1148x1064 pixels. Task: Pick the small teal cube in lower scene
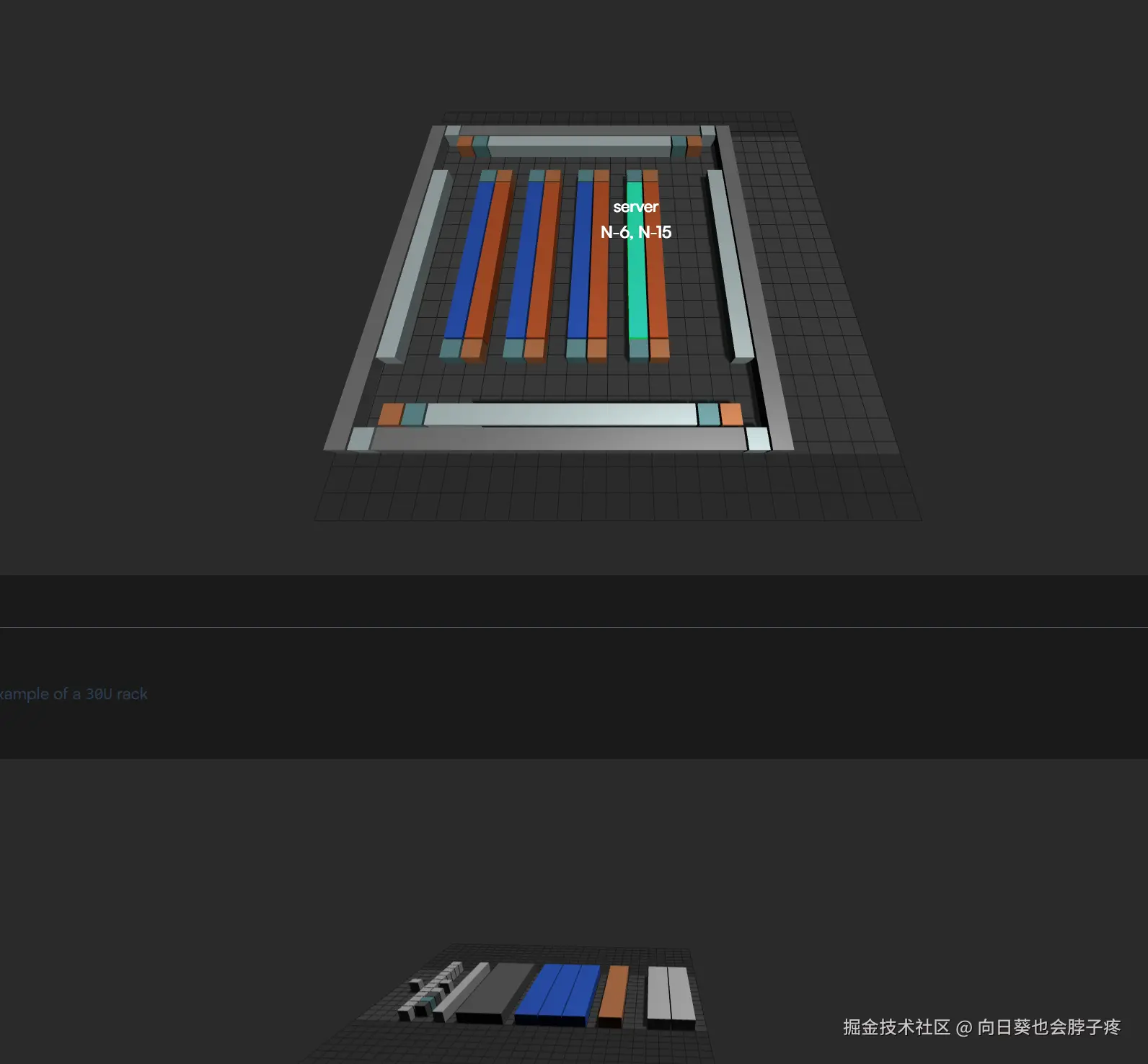pyautogui.click(x=430, y=1001)
